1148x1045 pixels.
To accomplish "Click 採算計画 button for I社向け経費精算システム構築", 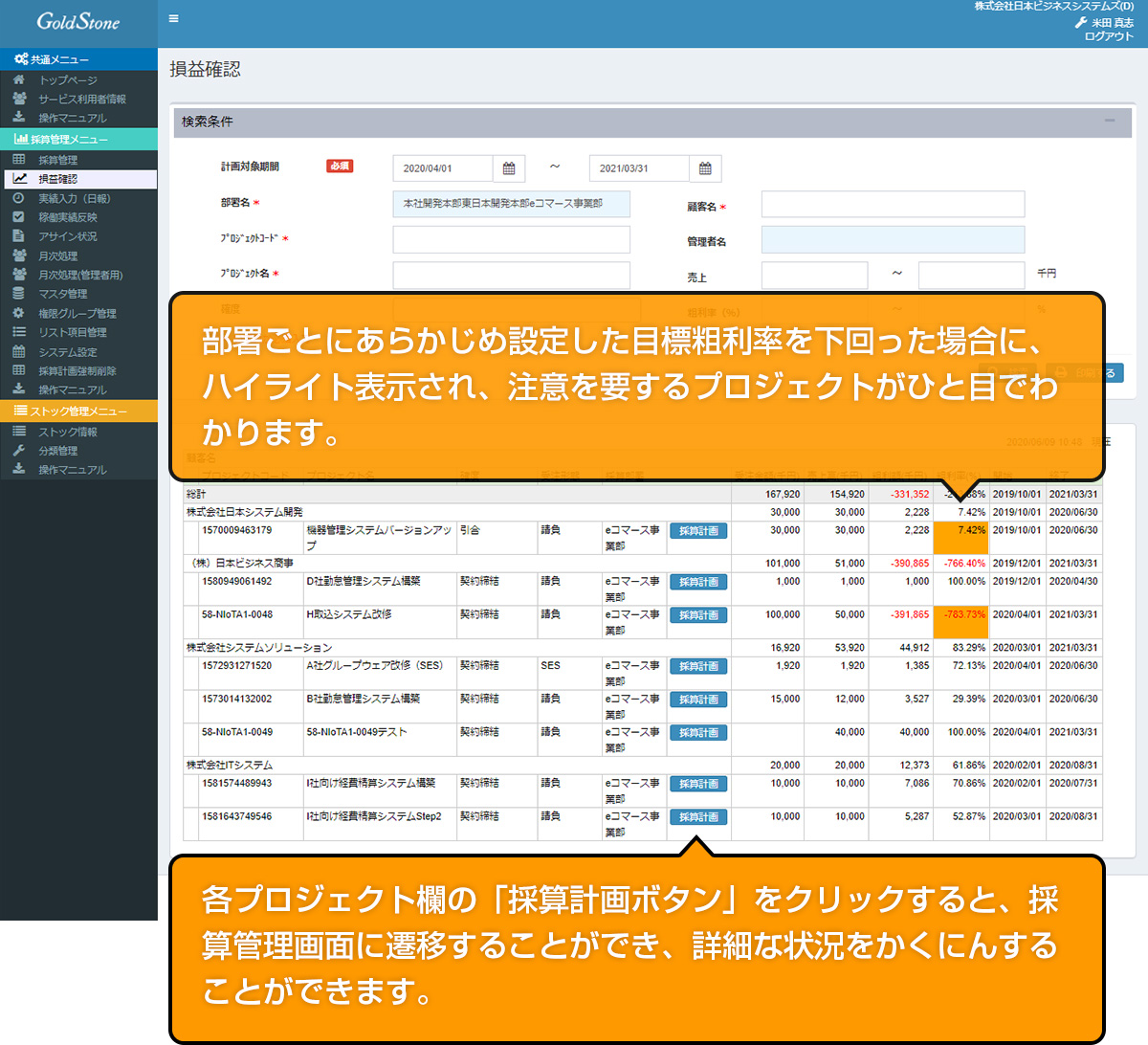I will (x=698, y=784).
